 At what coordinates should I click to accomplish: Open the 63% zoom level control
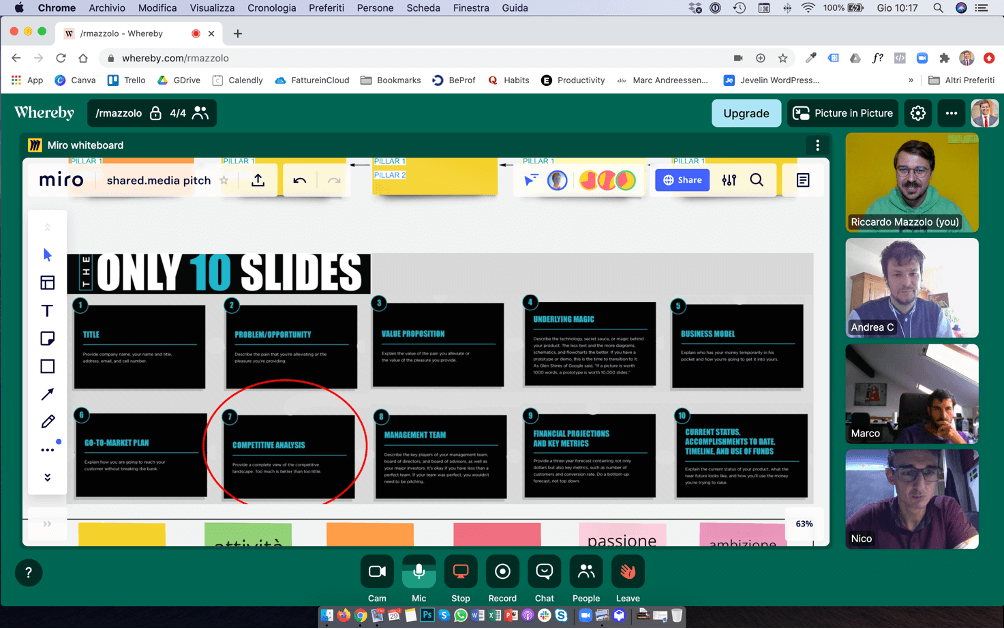pos(804,523)
